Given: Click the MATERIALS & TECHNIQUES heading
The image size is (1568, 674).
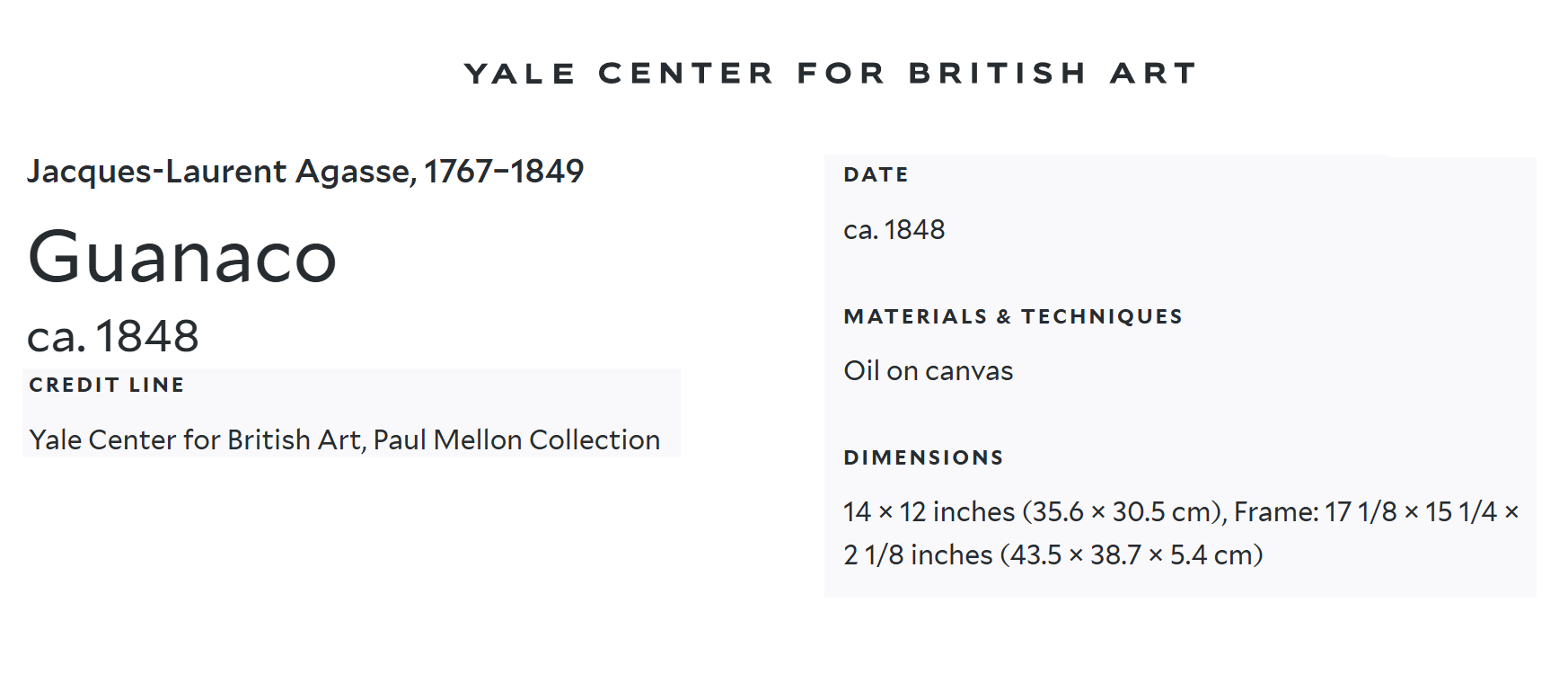Looking at the screenshot, I should click(1013, 316).
